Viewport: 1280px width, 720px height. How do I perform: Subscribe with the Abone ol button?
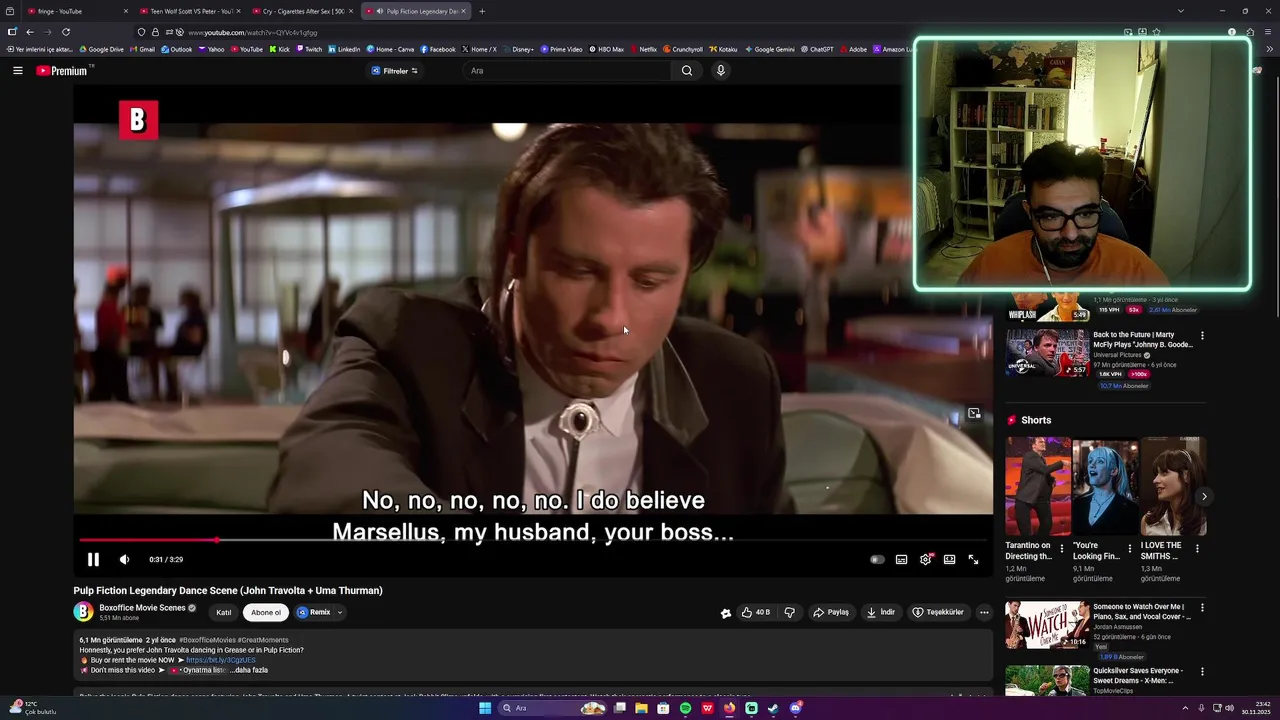[x=266, y=612]
